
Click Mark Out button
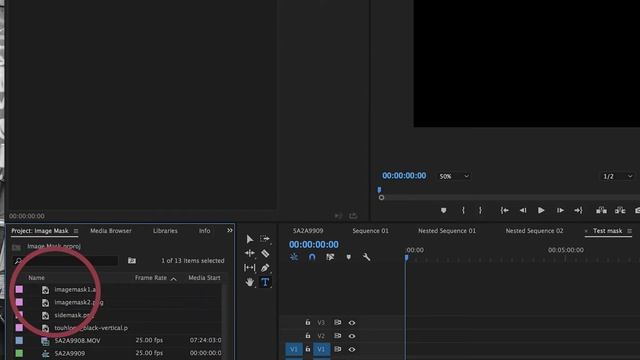point(480,210)
